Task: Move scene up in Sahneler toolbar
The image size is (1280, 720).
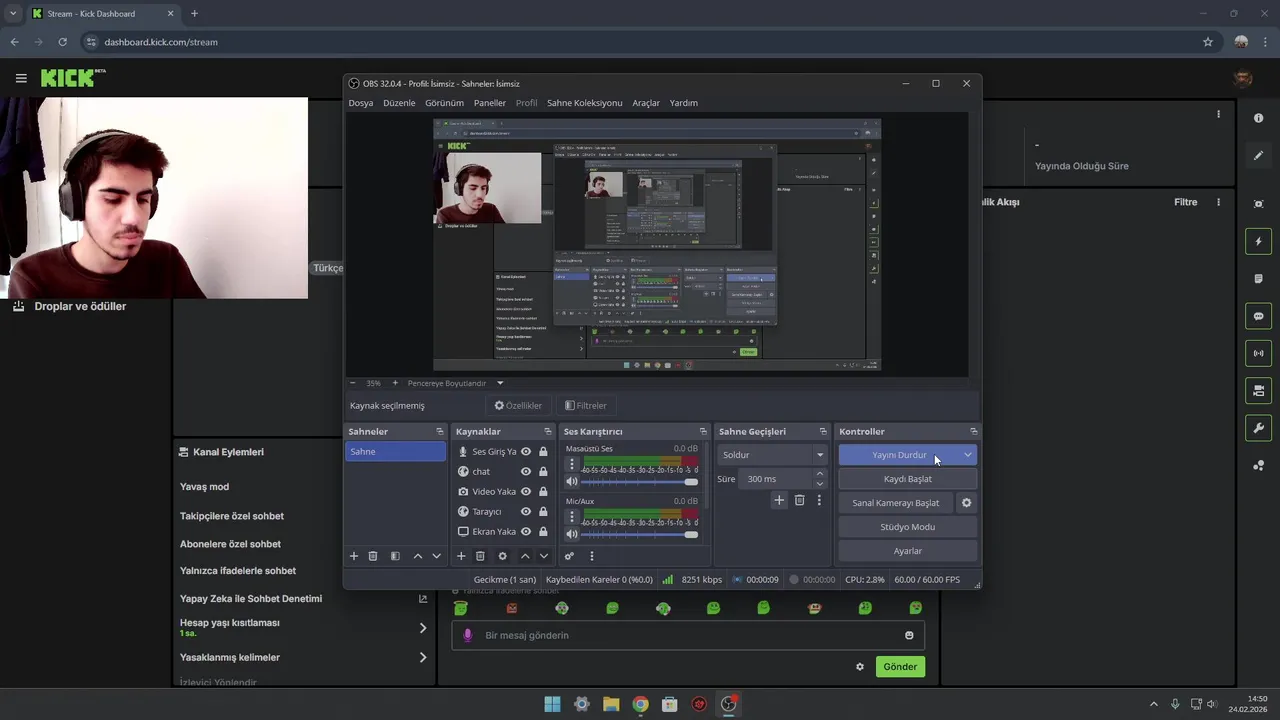Action: point(417,556)
